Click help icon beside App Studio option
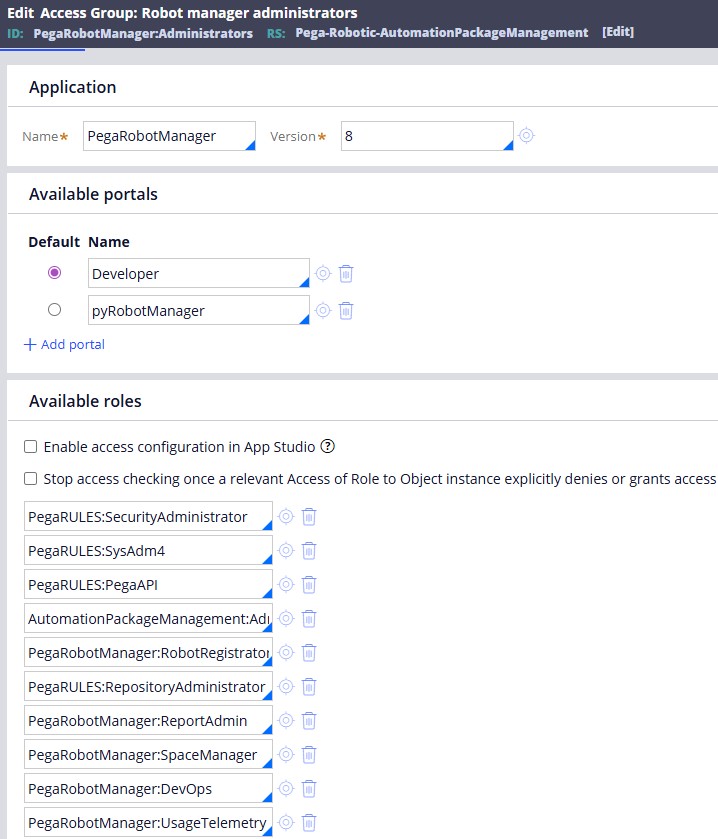Viewport: 718px width, 839px height. (x=327, y=447)
